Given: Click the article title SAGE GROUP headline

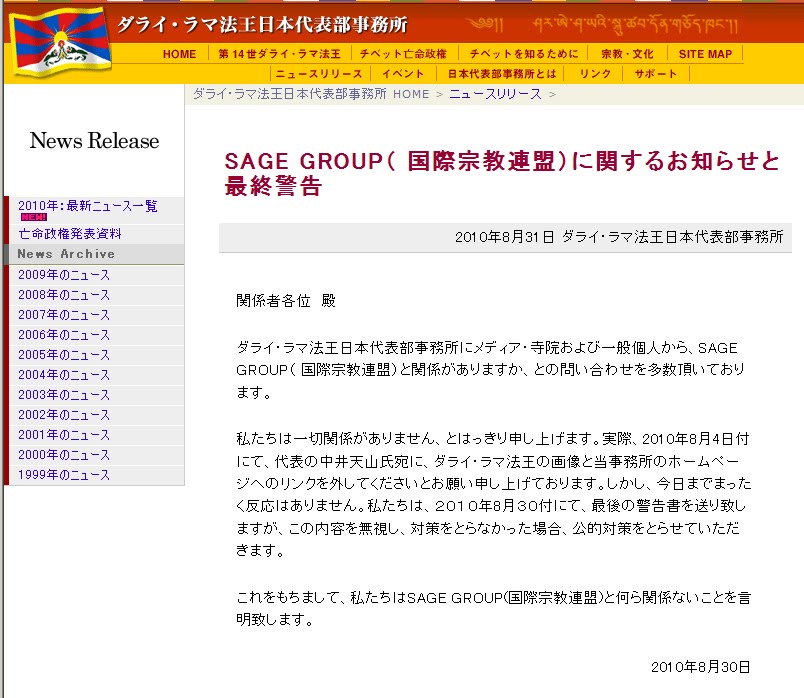Looking at the screenshot, I should pos(502,173).
